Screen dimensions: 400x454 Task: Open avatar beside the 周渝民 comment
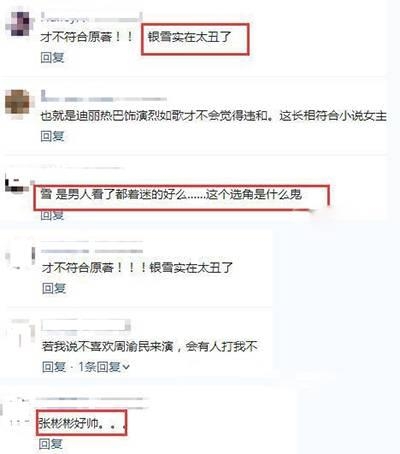point(23,332)
